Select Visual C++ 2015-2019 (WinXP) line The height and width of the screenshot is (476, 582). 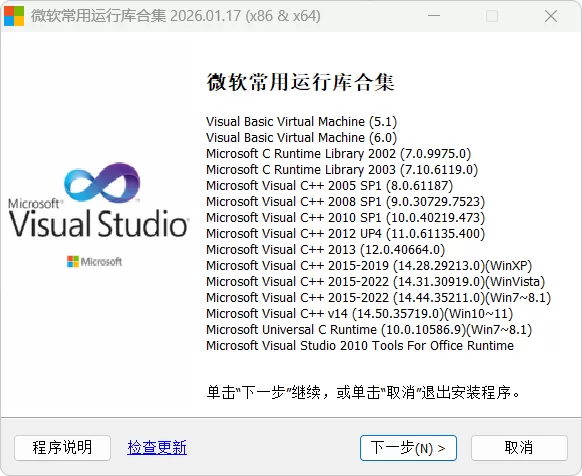(369, 265)
